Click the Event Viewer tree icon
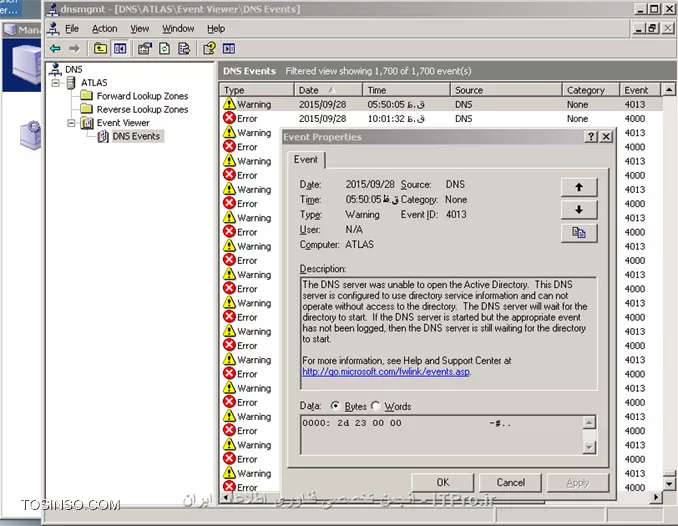The image size is (678, 526). (87, 123)
